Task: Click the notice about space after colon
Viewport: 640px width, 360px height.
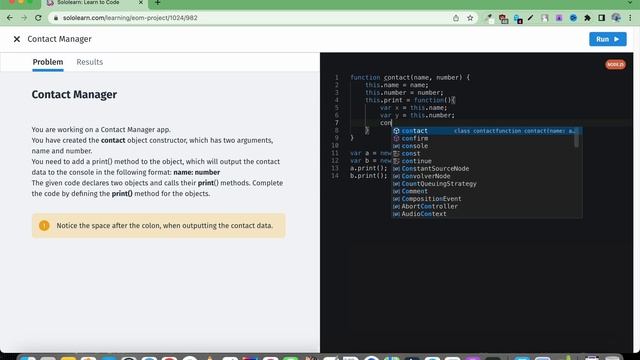Action: click(x=164, y=226)
